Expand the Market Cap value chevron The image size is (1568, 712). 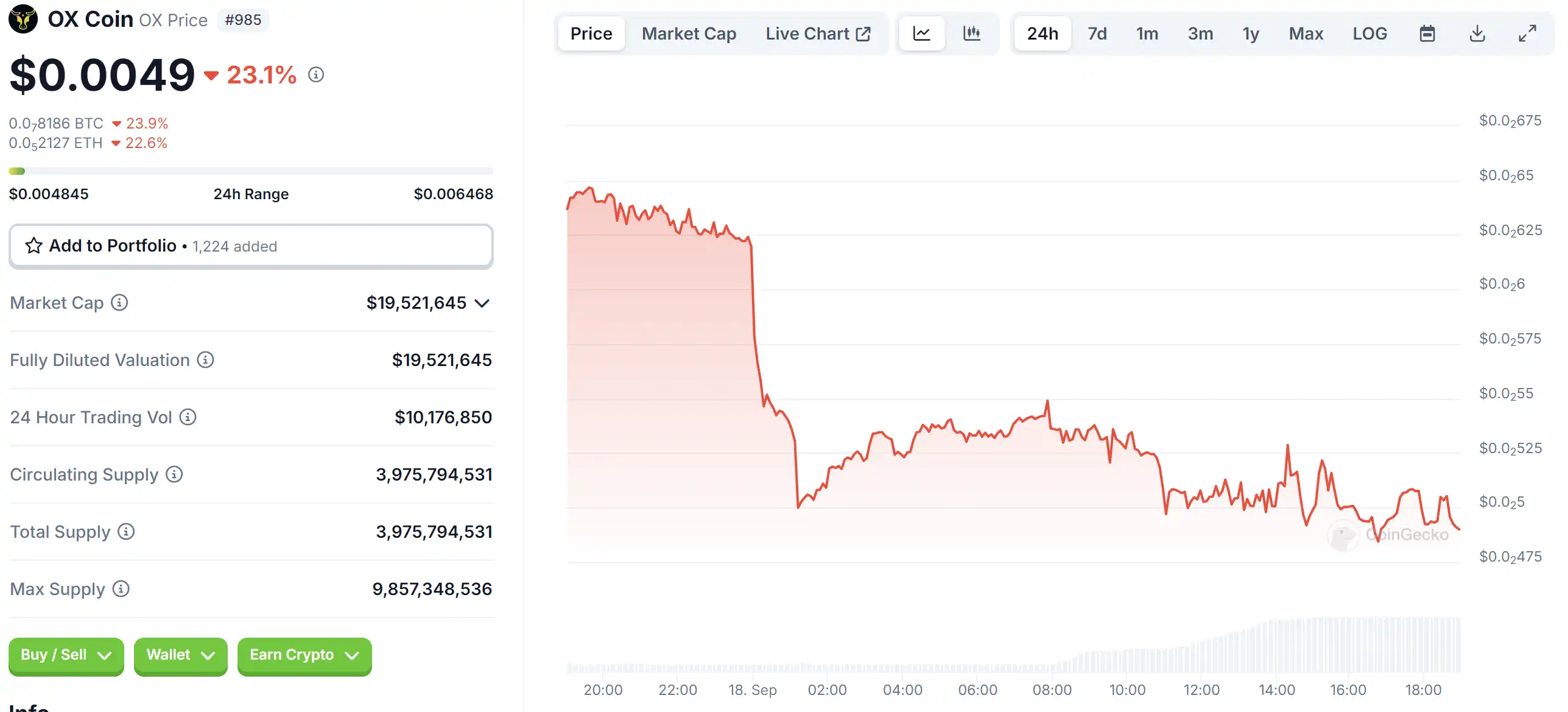[482, 303]
